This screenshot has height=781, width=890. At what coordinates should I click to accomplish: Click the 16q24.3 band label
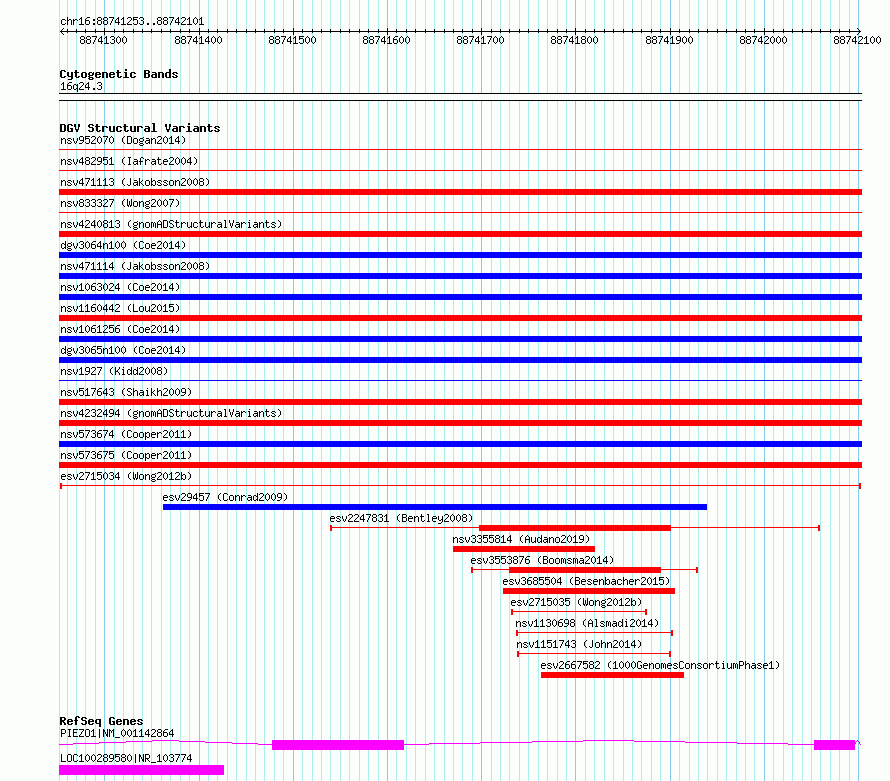coord(81,86)
